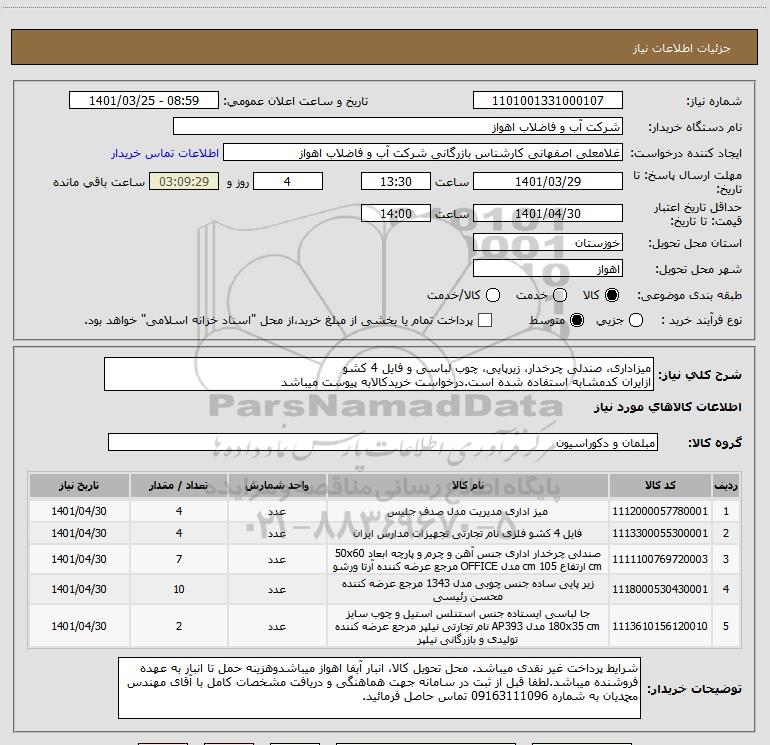Click the تعداد / مقدار column header
This screenshot has height=745, width=770.
(179, 485)
